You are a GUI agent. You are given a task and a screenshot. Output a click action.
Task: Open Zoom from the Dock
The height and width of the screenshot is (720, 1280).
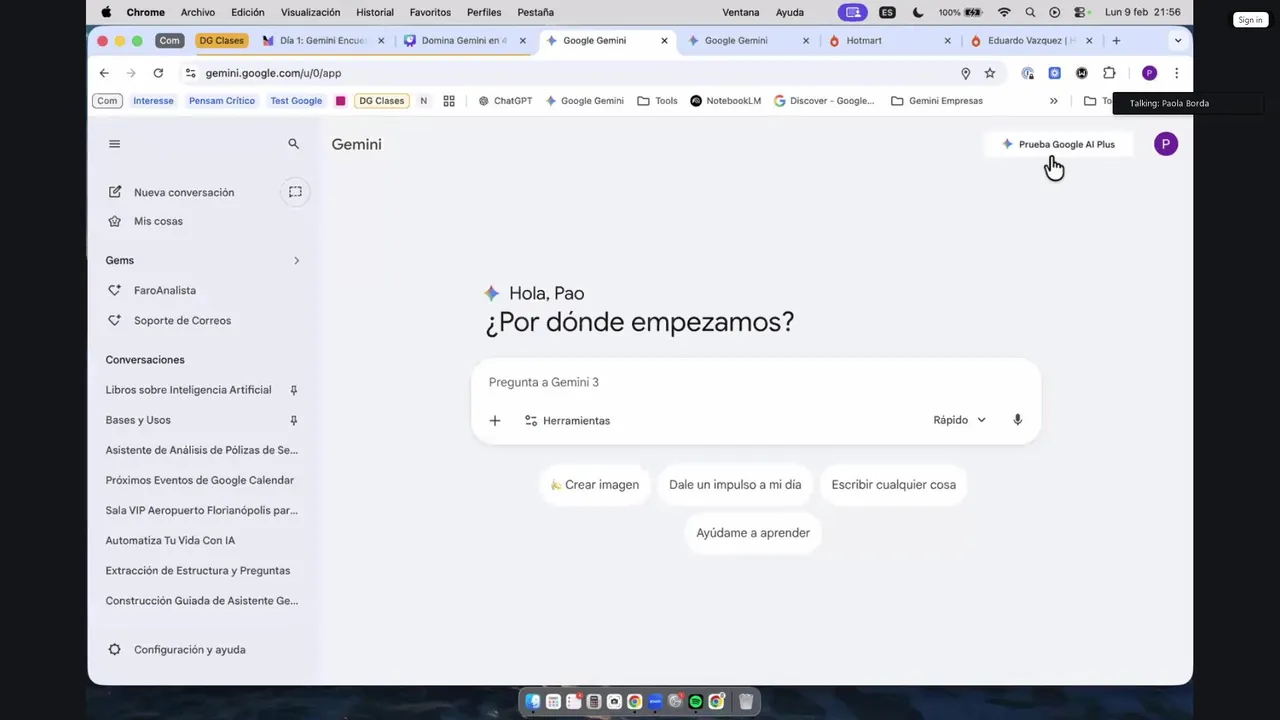(x=655, y=702)
